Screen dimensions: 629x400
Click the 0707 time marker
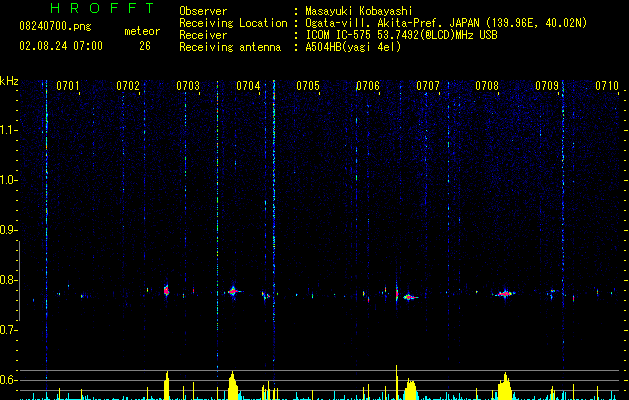428,86
